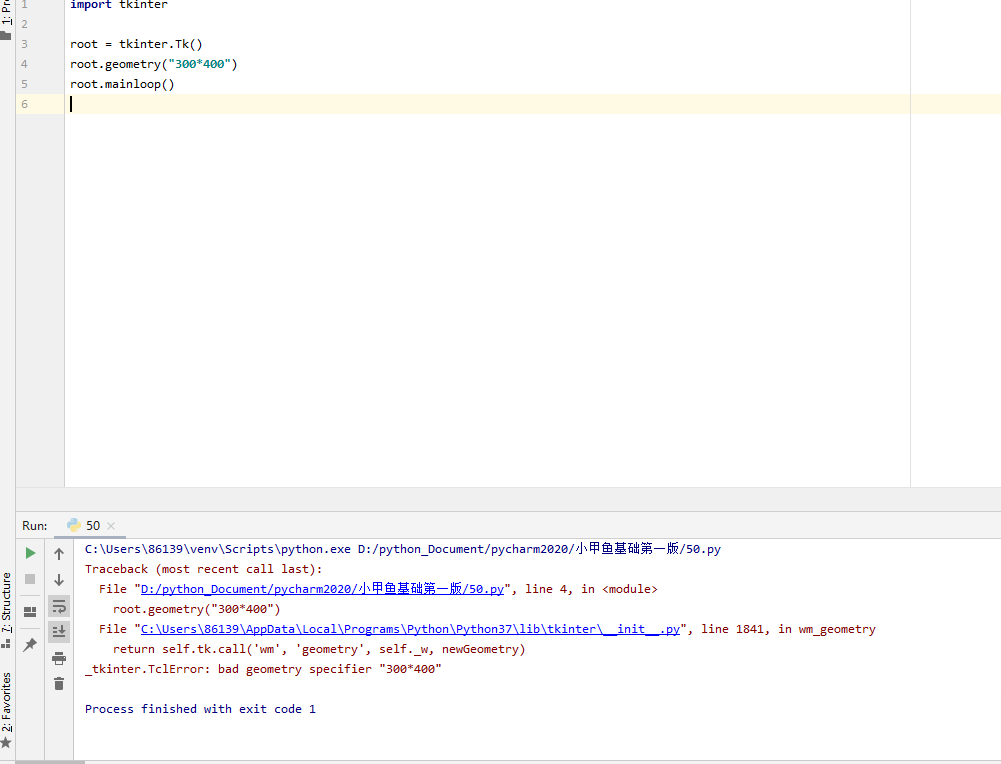The height and width of the screenshot is (764, 1001).
Task: Open the Favorites tool window tab
Action: [7, 705]
